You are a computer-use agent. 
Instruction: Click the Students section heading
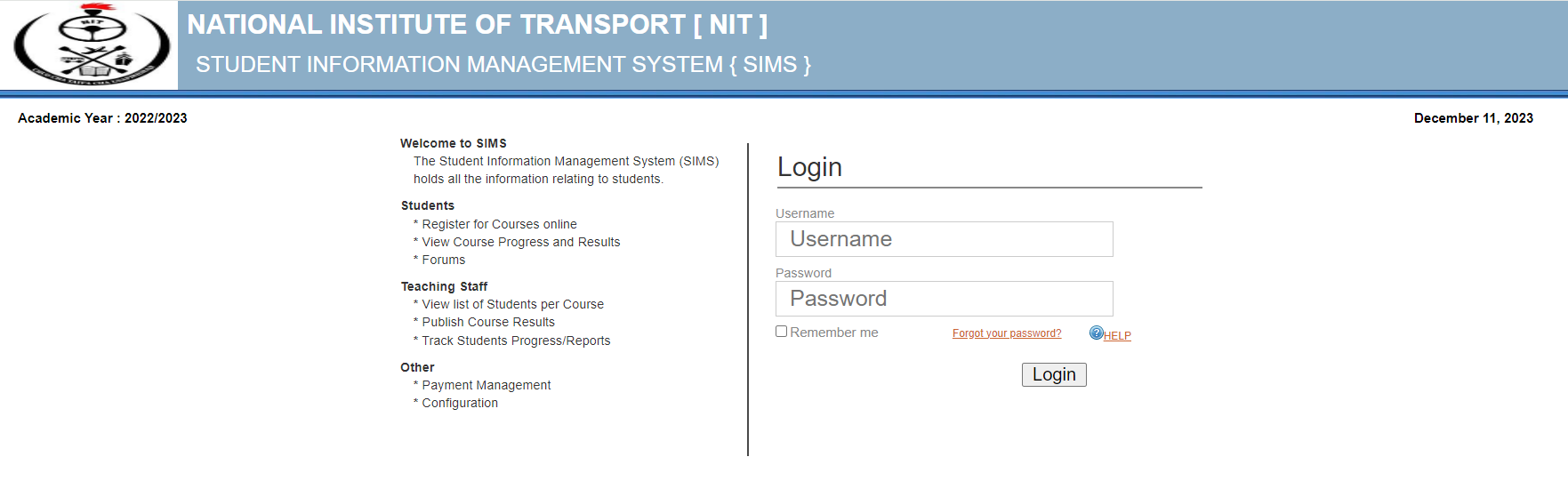[428, 205]
